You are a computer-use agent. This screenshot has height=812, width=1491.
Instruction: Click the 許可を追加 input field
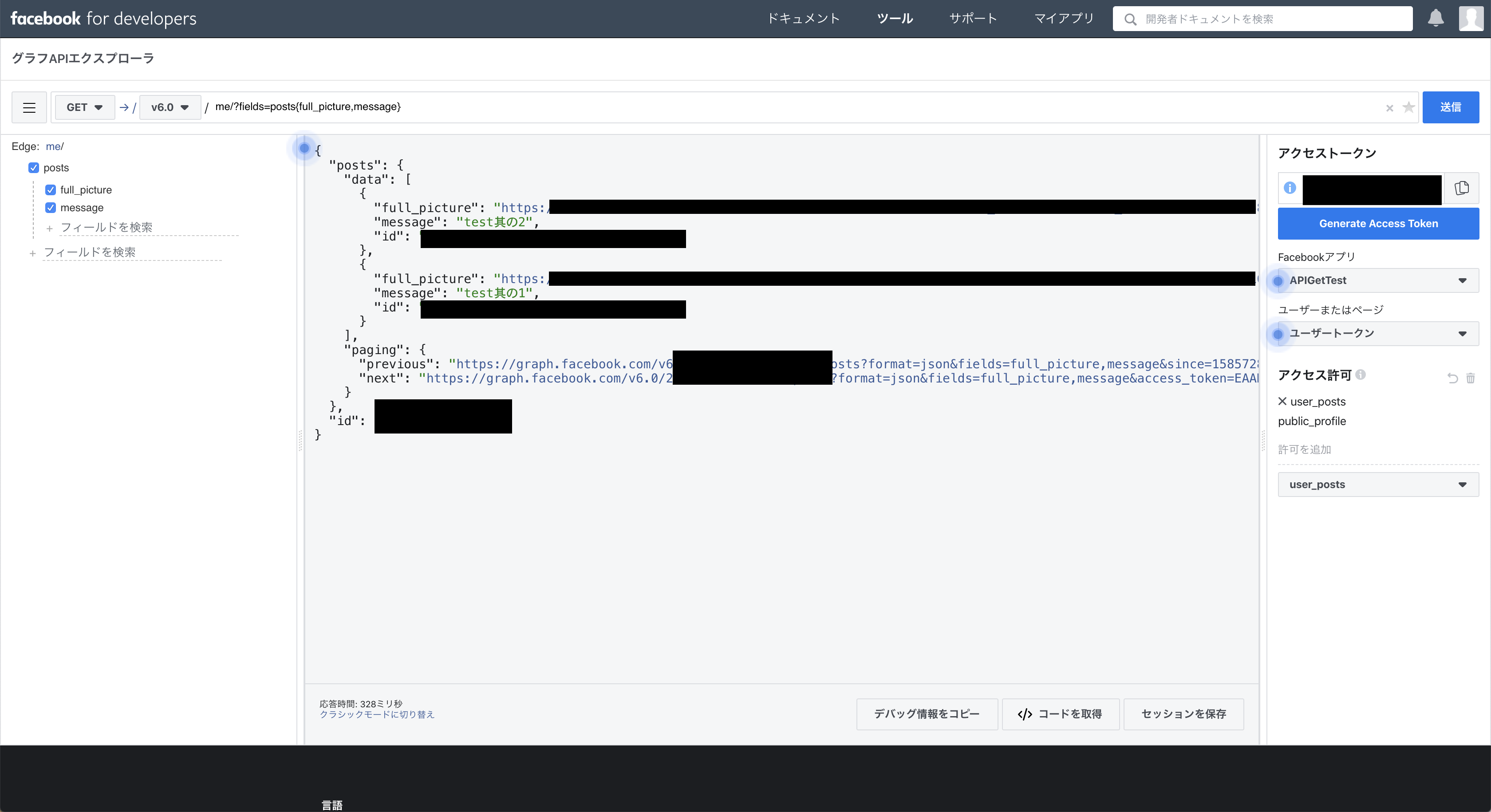(1378, 449)
